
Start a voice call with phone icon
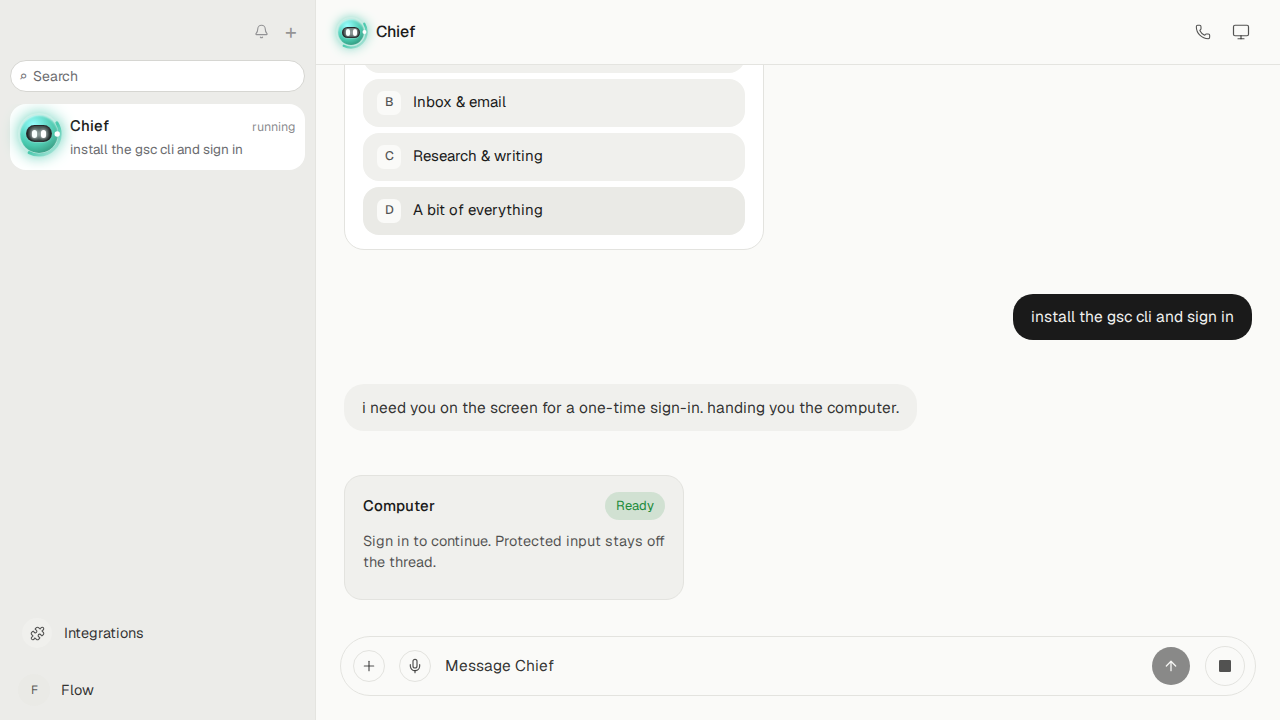point(1203,32)
